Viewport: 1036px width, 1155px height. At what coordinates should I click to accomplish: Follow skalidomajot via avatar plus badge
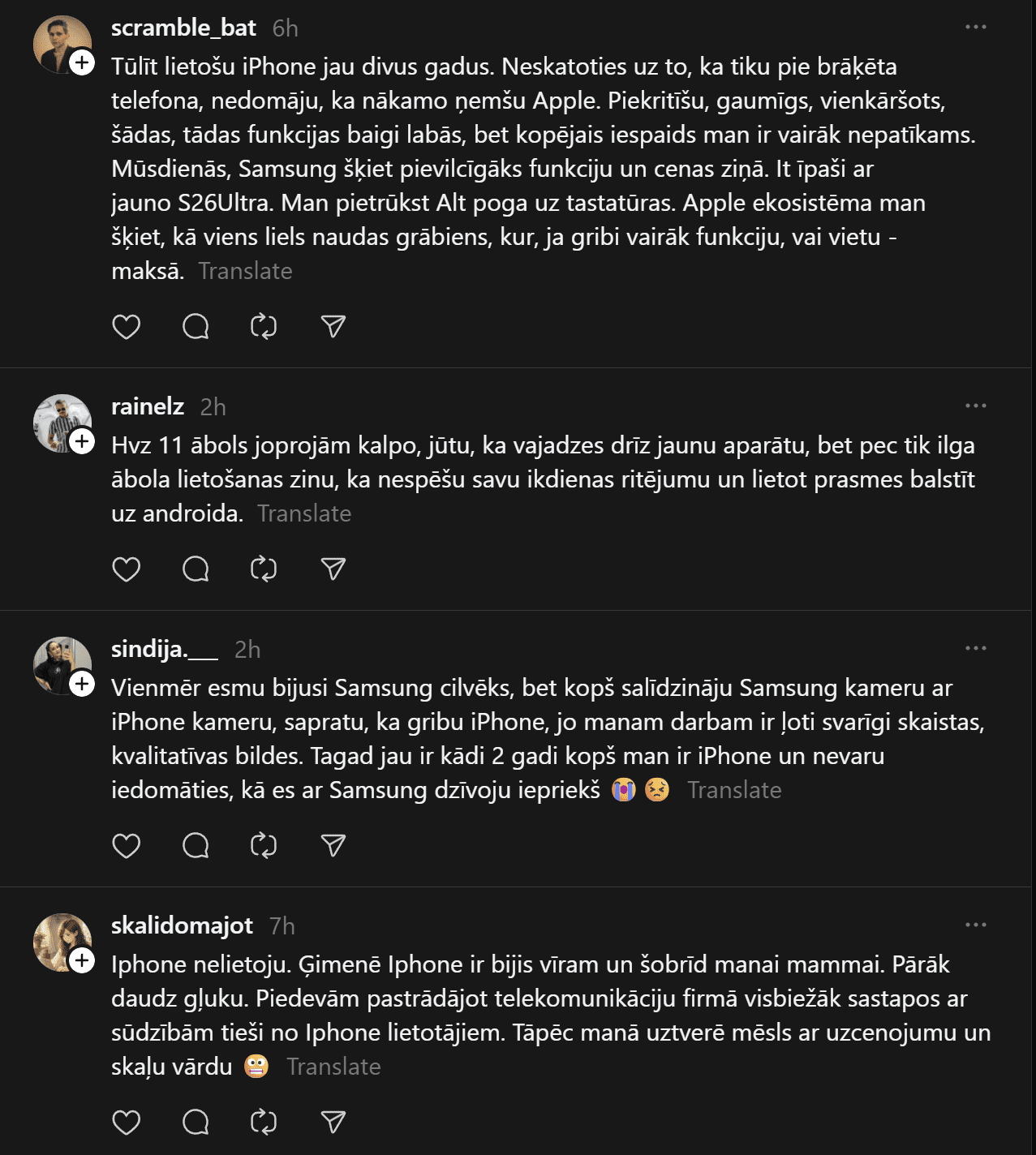[x=82, y=960]
